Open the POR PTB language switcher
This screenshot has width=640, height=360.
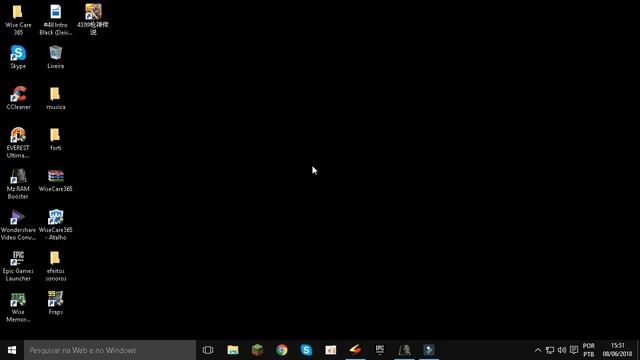click(x=589, y=350)
